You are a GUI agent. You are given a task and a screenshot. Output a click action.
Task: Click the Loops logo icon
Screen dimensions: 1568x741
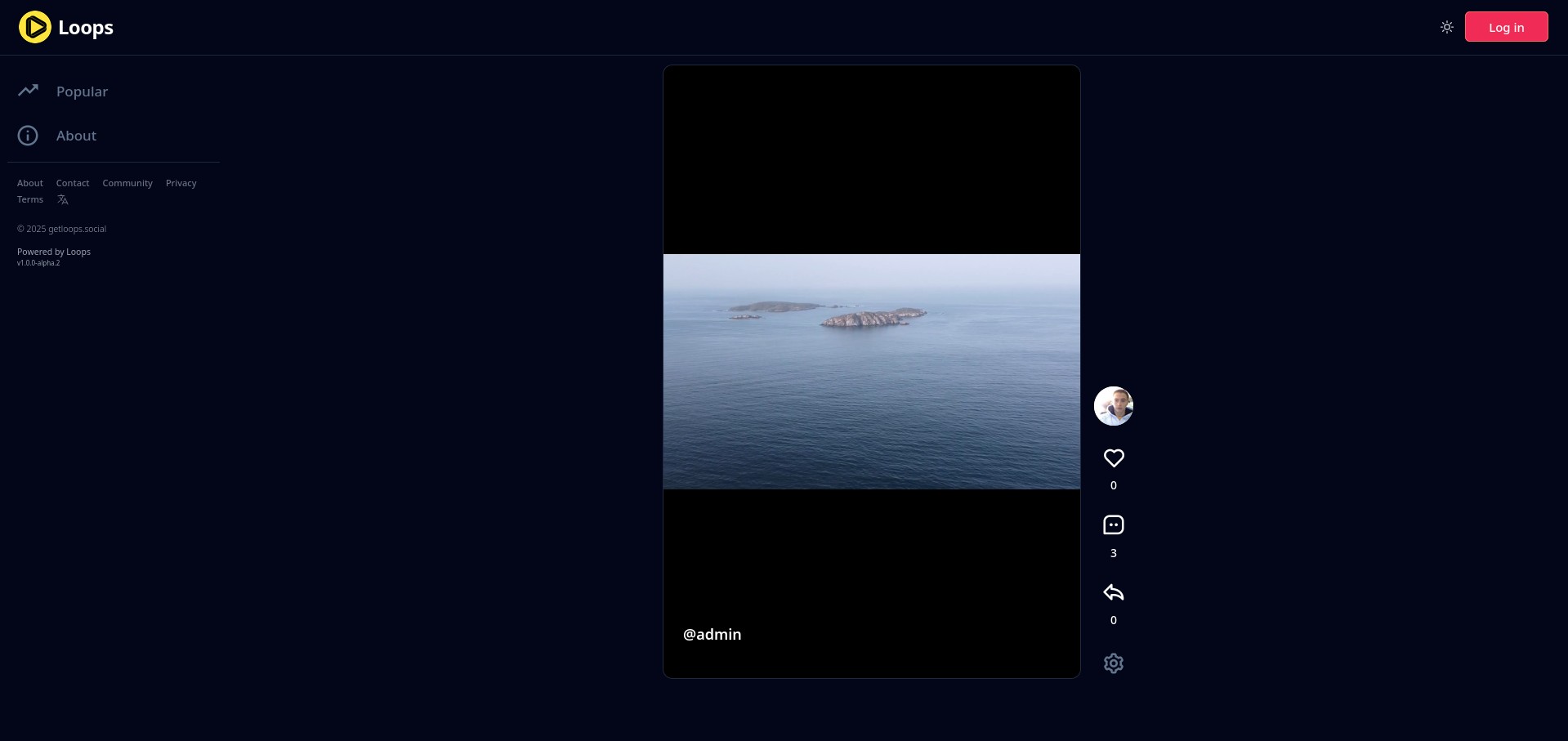[35, 27]
